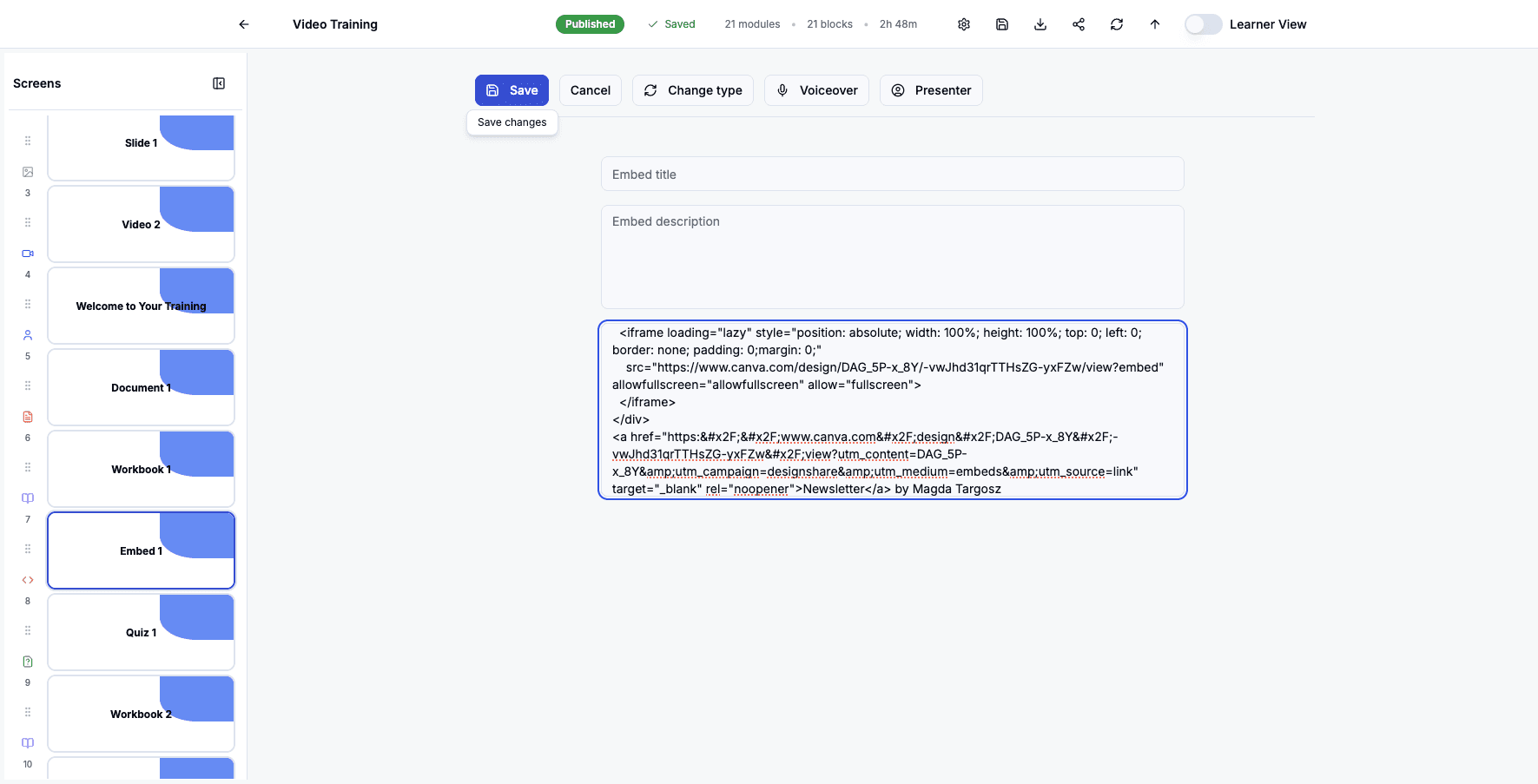Click the red document icon beside Document 1
Viewport: 1538px width, 784px height.
pyautogui.click(x=27, y=417)
